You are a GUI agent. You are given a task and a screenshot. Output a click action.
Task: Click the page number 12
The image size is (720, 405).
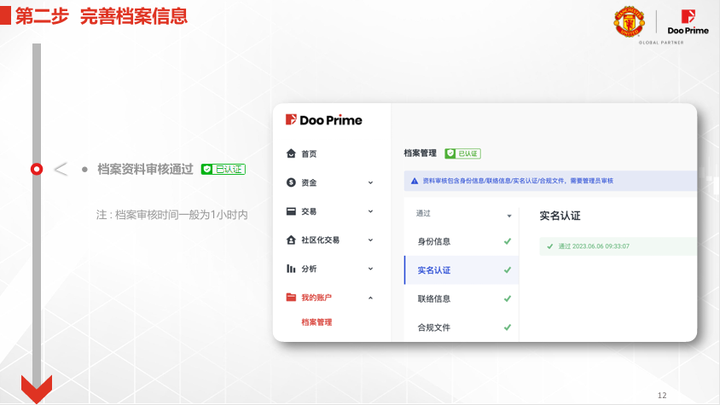click(x=662, y=395)
